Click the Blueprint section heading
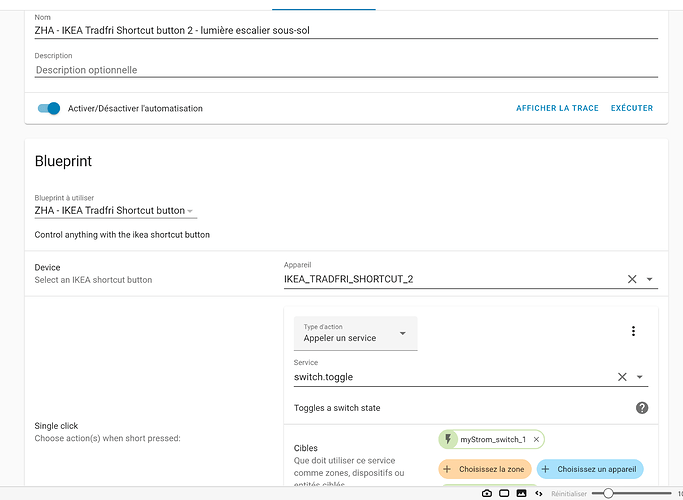The height and width of the screenshot is (500, 683). point(63,161)
